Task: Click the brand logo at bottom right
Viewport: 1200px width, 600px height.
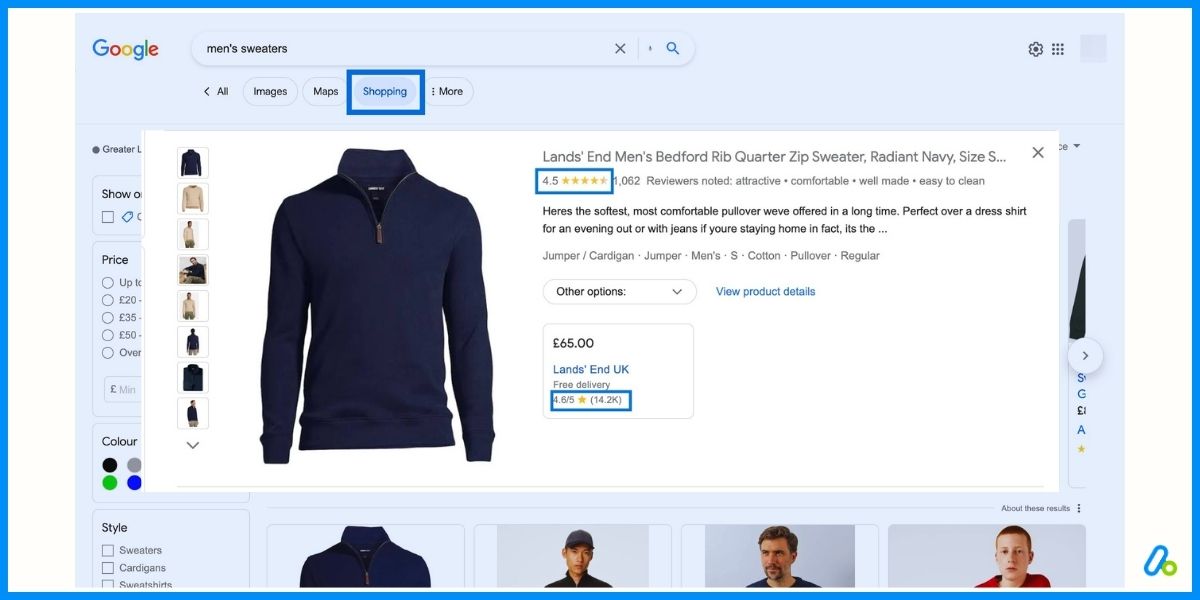Action: coord(1161,561)
